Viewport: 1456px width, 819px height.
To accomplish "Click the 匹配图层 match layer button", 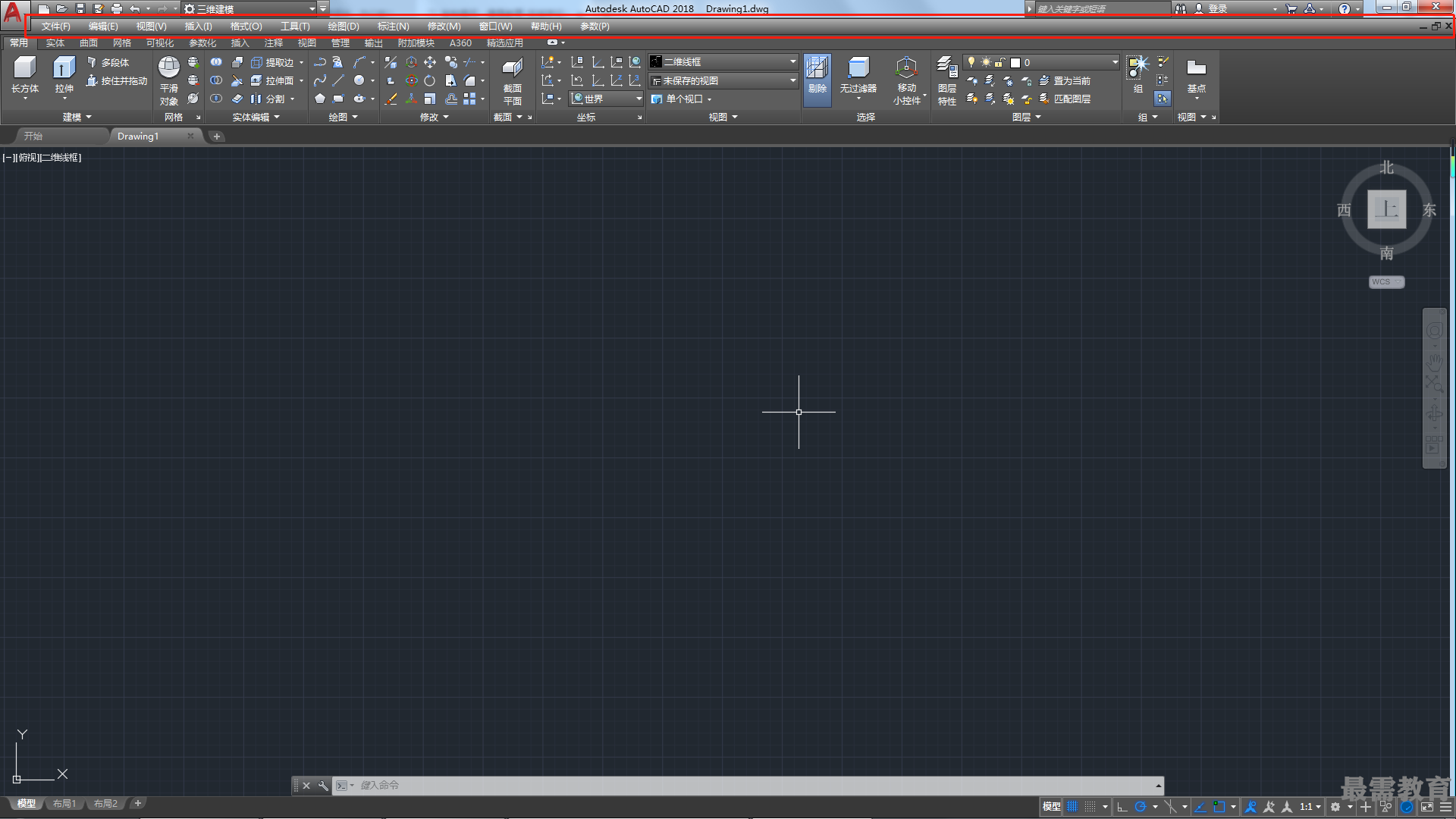I will point(1065,99).
